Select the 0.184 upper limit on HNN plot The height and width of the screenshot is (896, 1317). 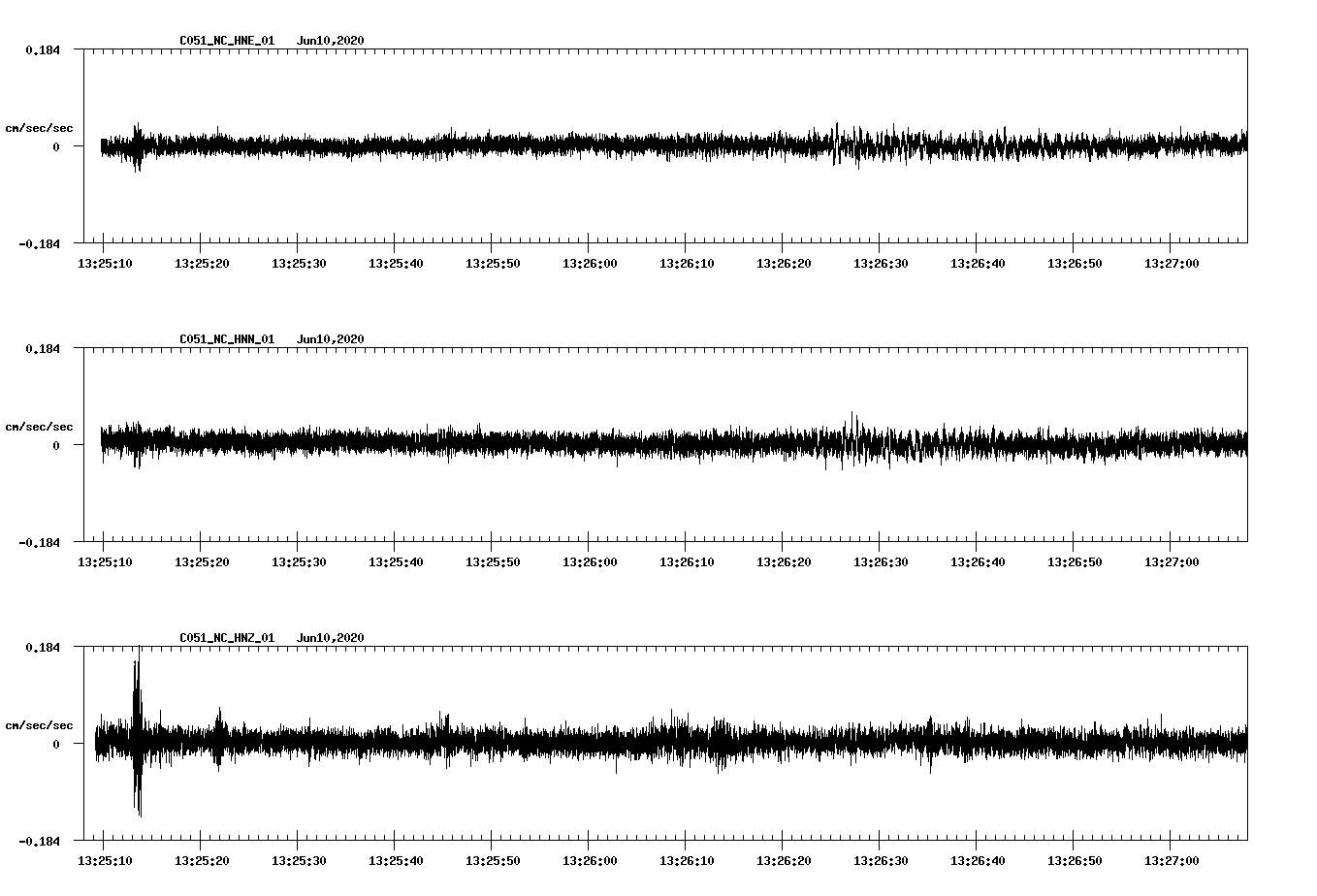pos(42,348)
